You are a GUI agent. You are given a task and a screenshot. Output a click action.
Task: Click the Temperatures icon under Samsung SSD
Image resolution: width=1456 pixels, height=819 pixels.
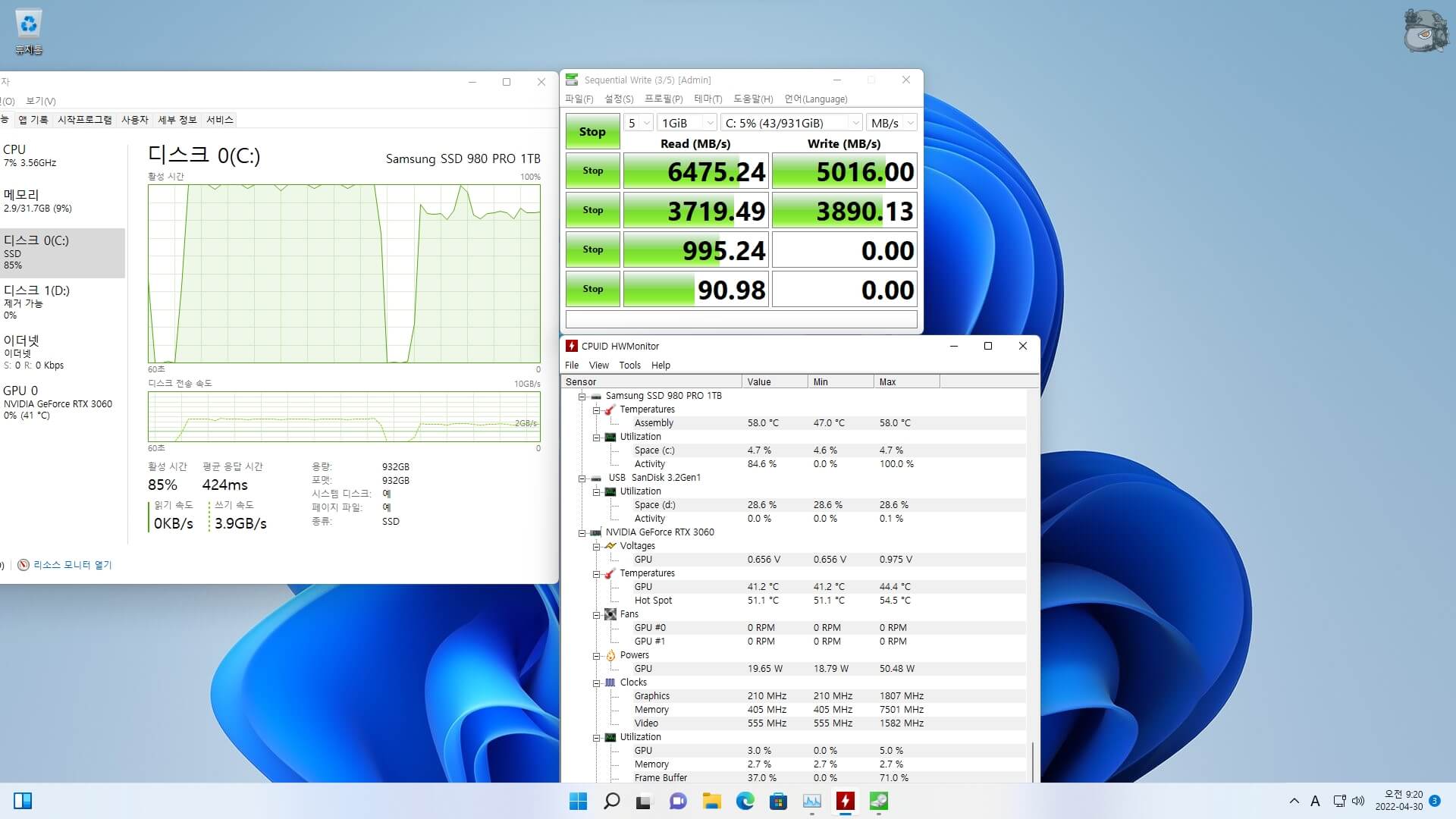click(x=610, y=409)
